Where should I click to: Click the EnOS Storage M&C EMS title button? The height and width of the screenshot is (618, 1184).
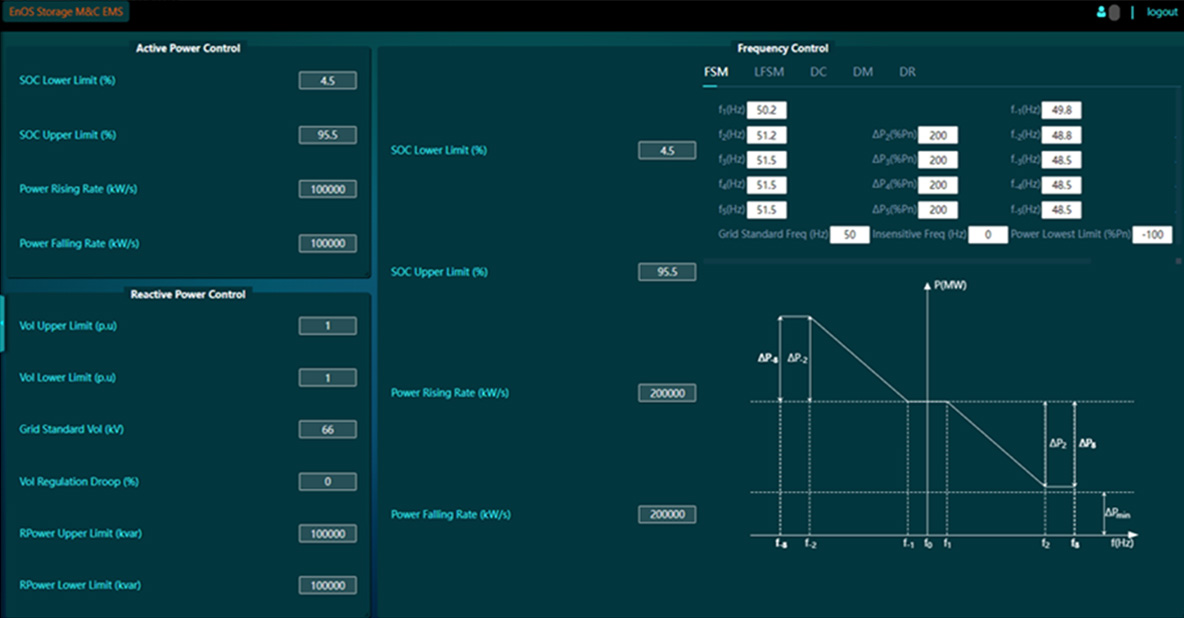click(65, 12)
